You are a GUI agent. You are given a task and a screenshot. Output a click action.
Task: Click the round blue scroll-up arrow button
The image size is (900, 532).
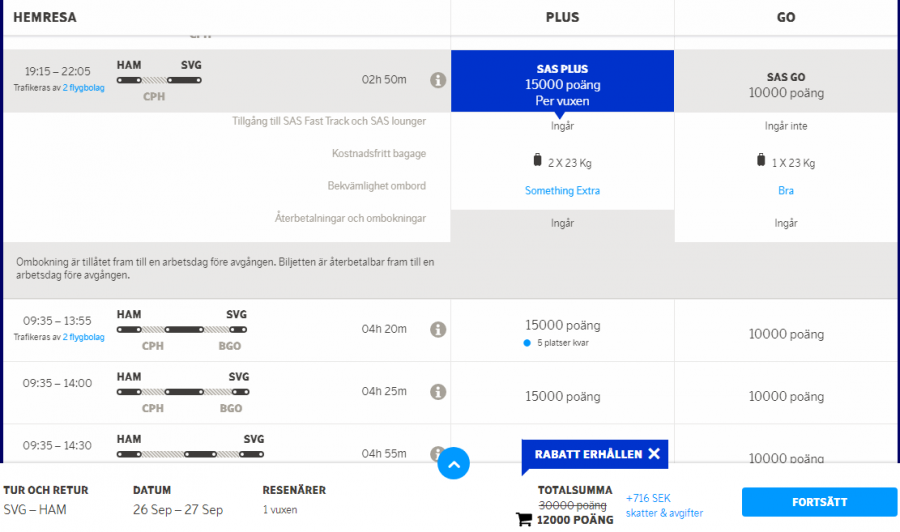click(453, 463)
